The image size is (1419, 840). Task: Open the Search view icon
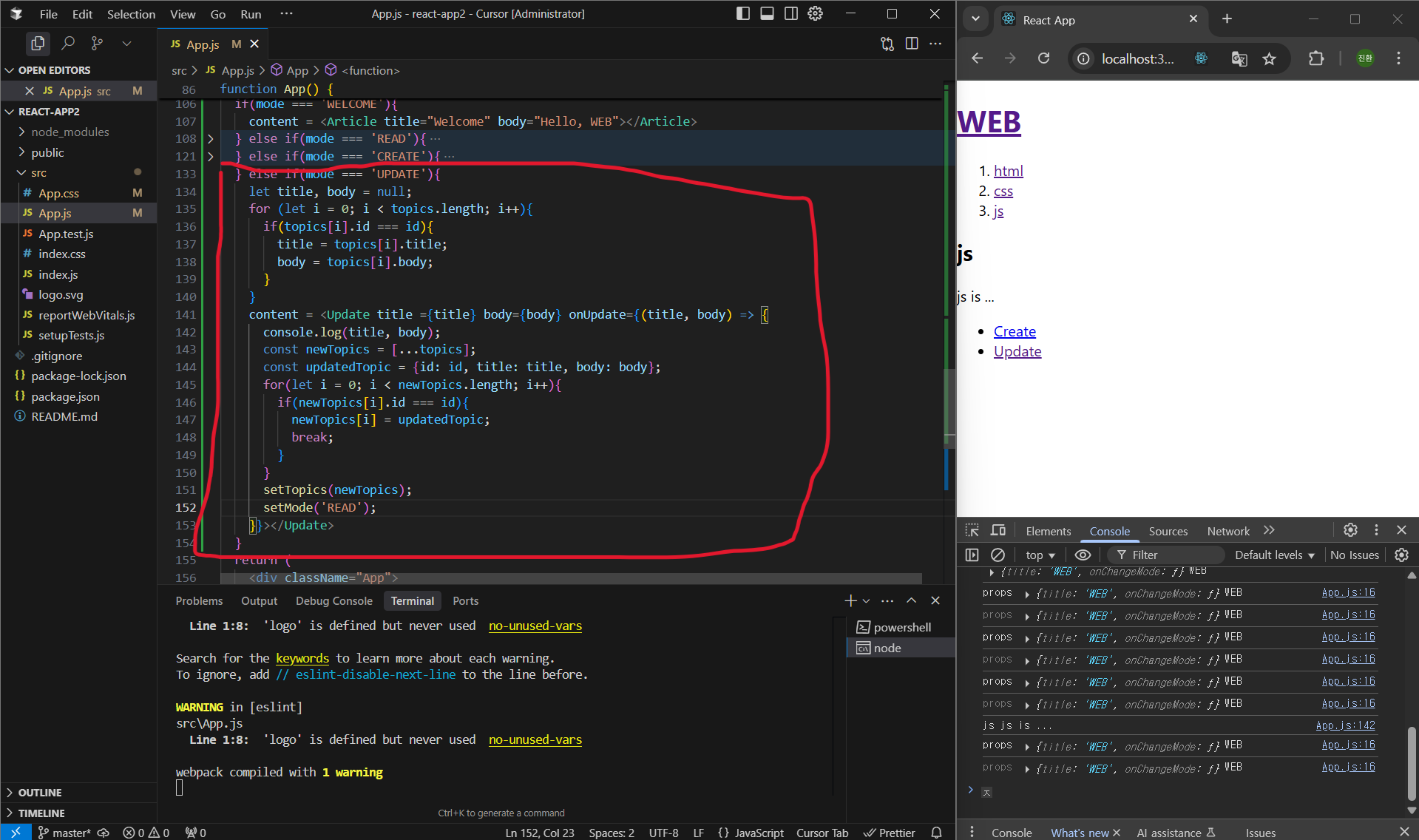point(68,44)
